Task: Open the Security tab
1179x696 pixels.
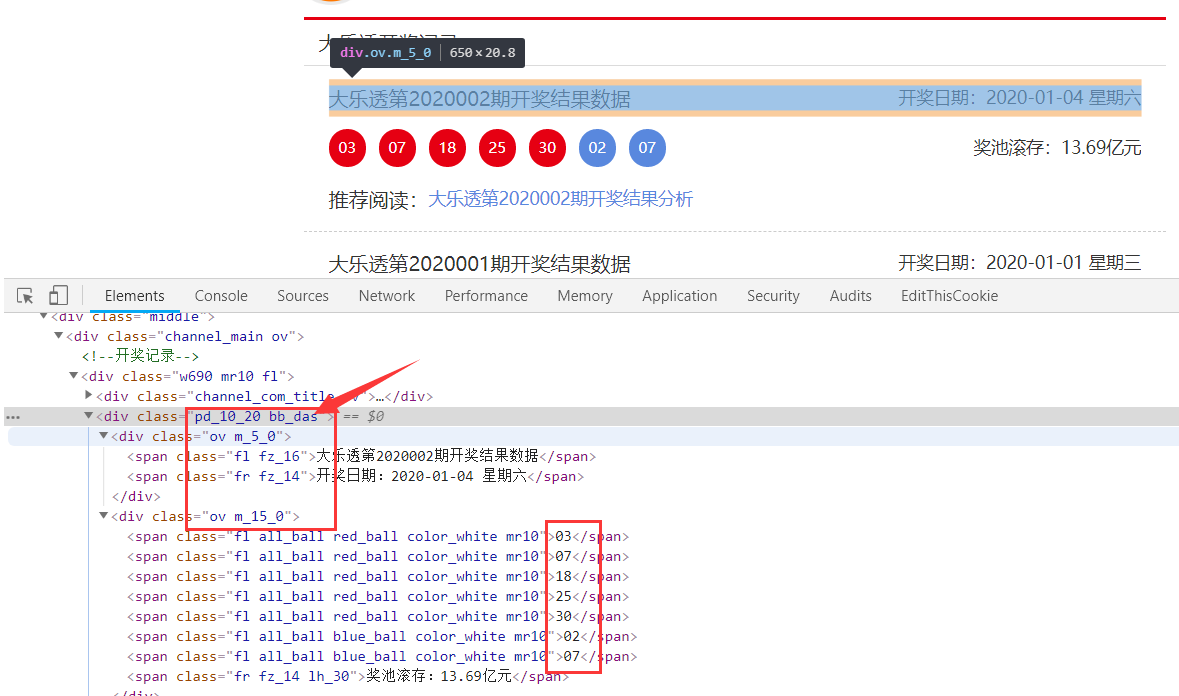Action: (773, 296)
